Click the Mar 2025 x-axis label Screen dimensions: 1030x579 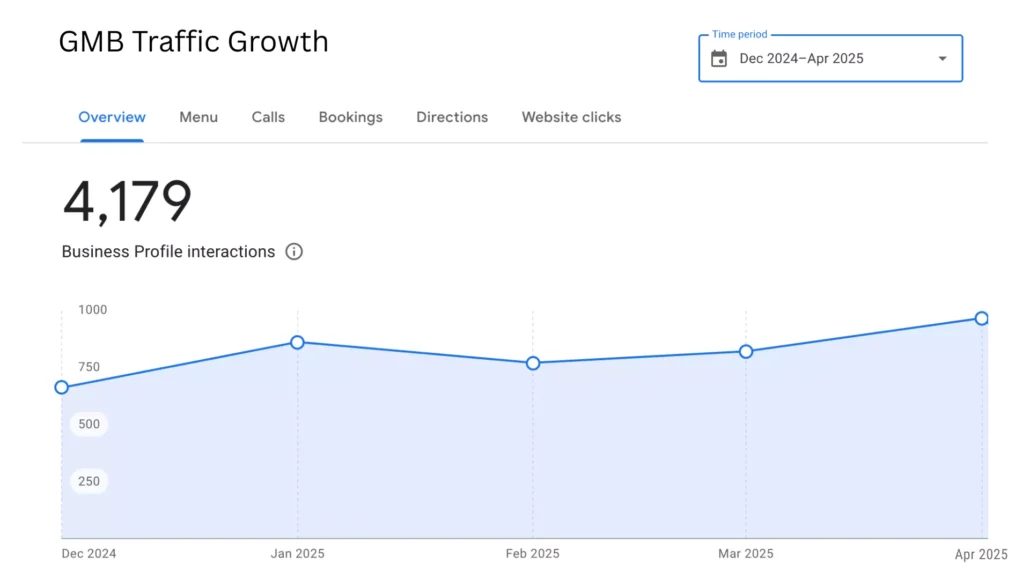point(746,553)
